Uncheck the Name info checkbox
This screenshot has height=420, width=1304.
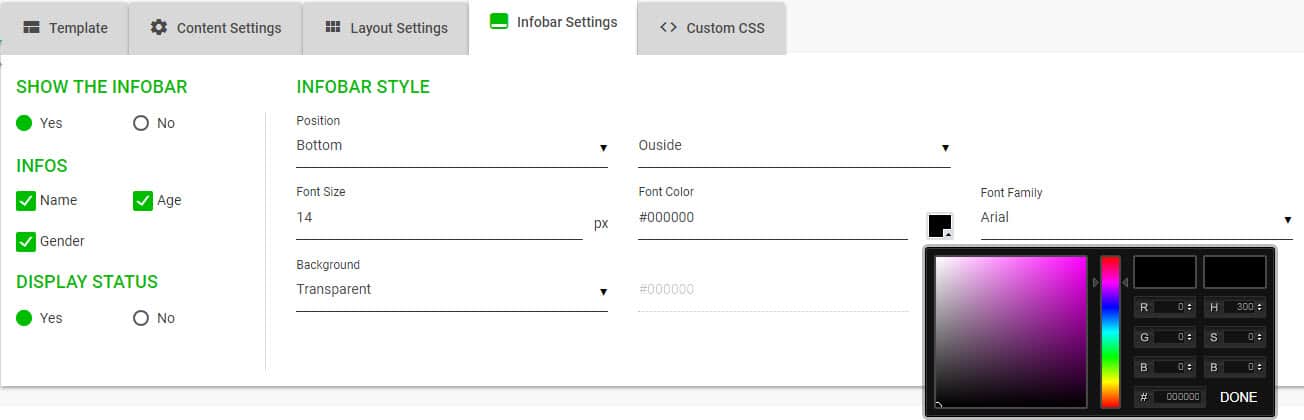pyautogui.click(x=26, y=201)
